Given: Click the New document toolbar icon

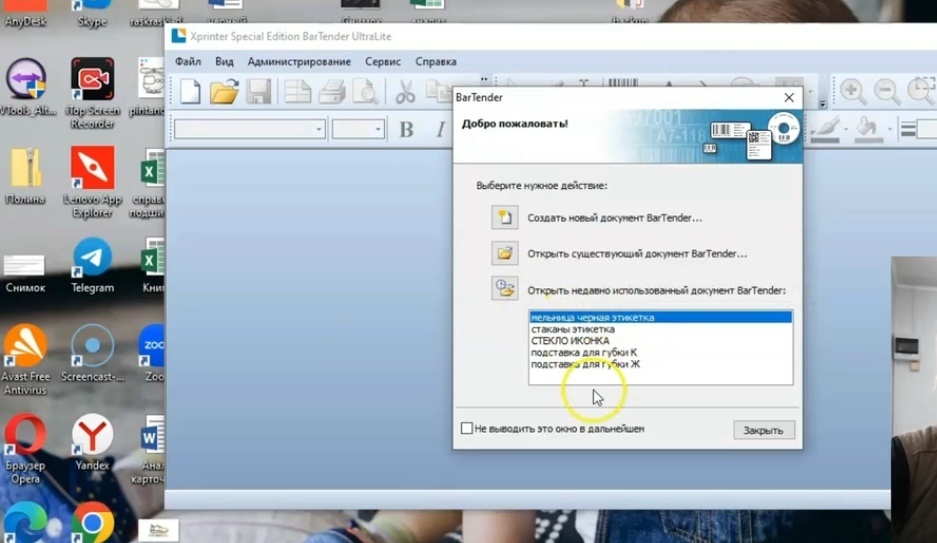Looking at the screenshot, I should click(x=190, y=92).
